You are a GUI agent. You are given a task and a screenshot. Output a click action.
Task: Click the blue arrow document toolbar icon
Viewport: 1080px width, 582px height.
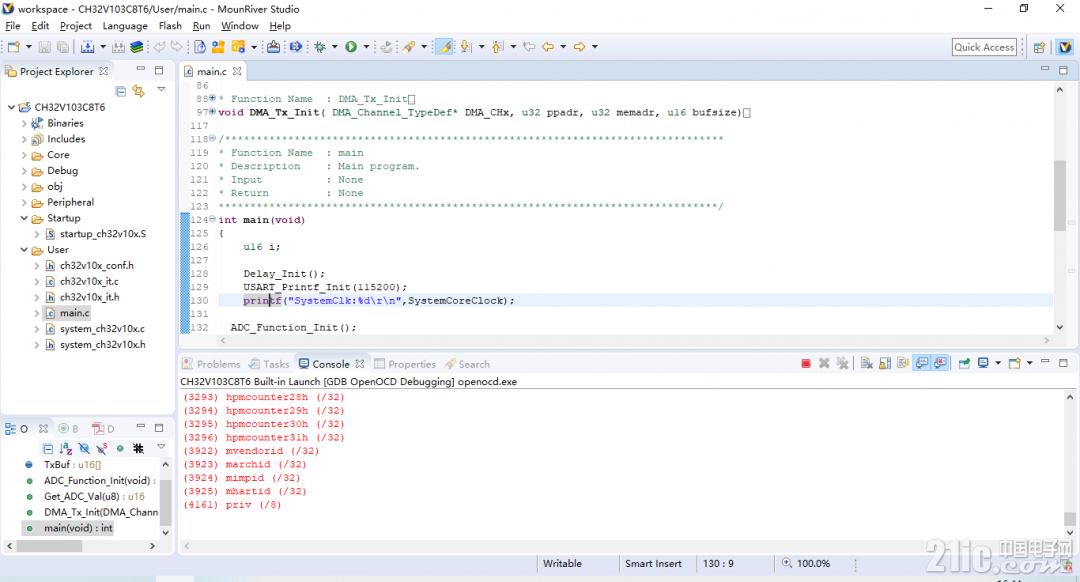pyautogui.click(x=295, y=47)
